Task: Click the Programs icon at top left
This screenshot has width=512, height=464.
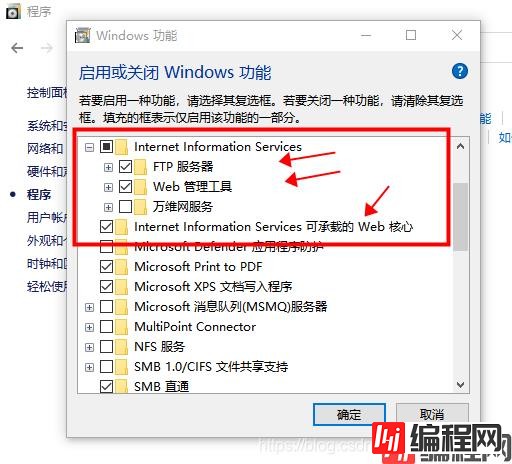Action: pos(13,12)
